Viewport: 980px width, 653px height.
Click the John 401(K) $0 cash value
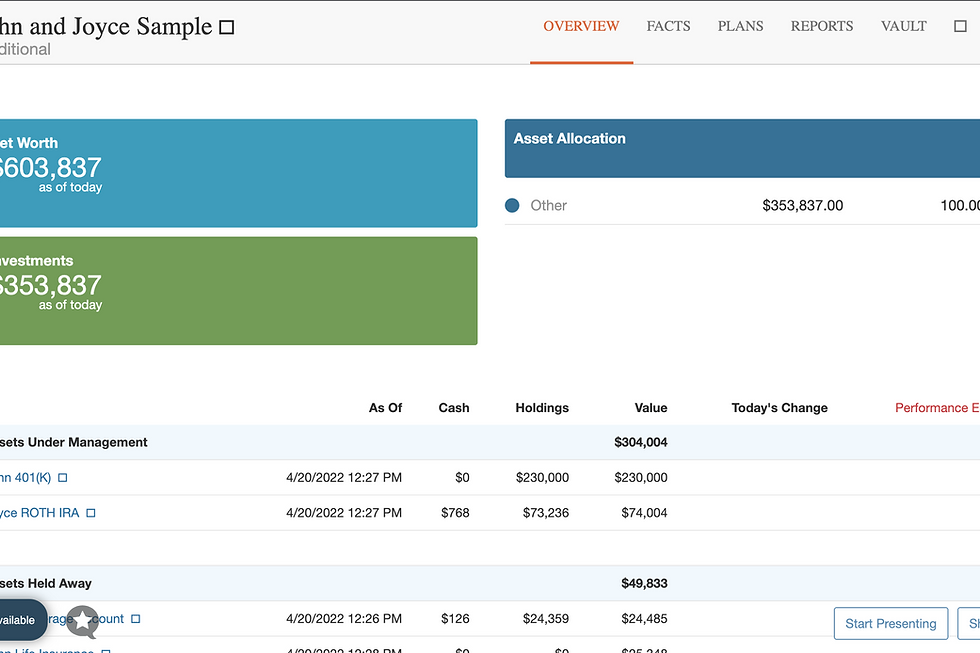[x=462, y=478]
